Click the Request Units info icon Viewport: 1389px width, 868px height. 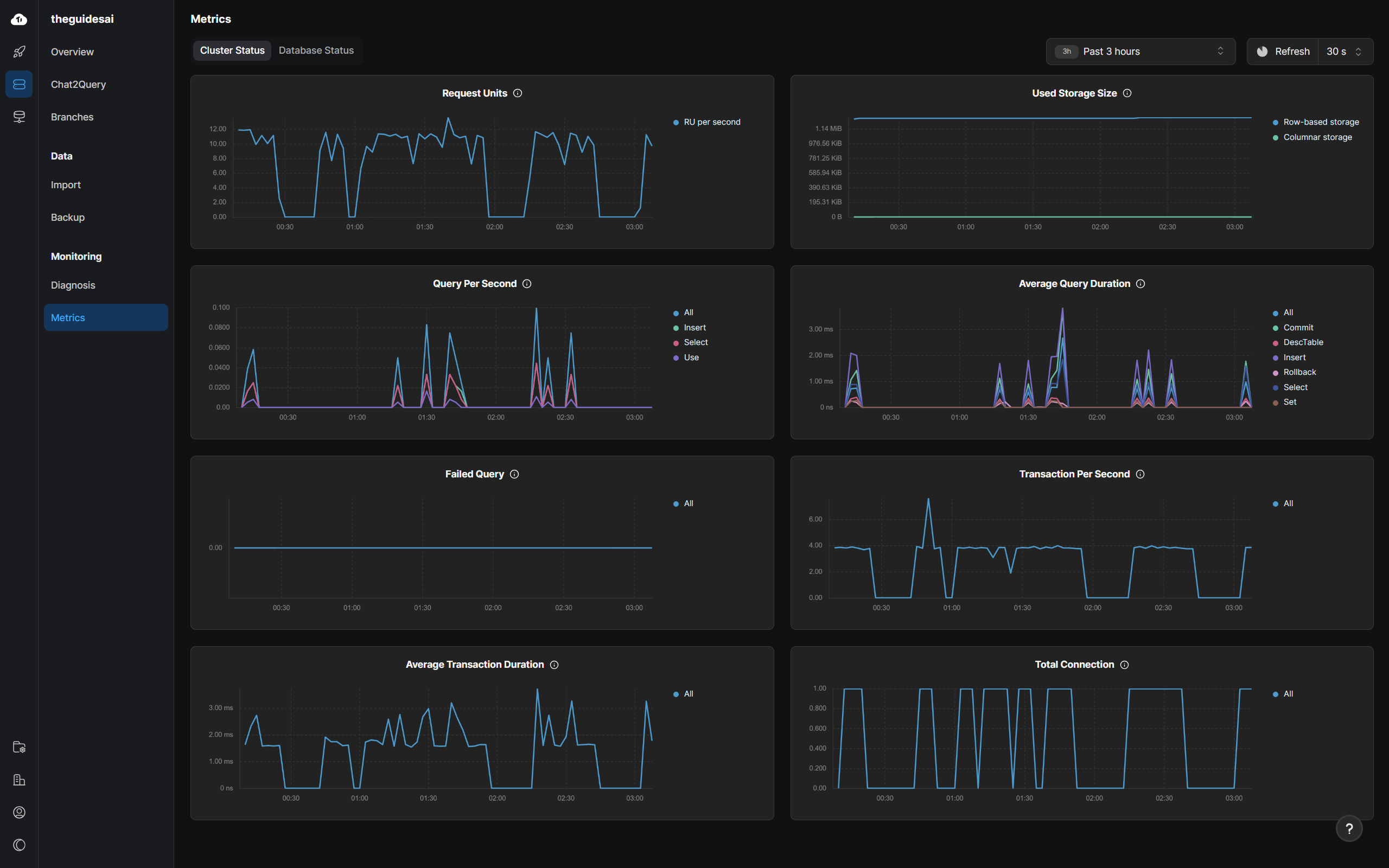[518, 93]
